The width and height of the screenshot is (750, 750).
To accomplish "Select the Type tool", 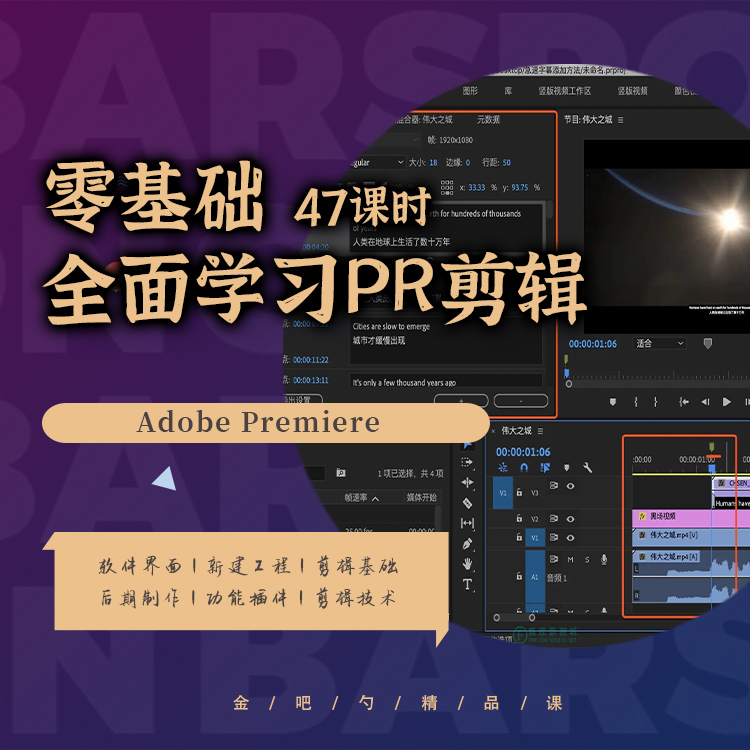I will click(467, 584).
